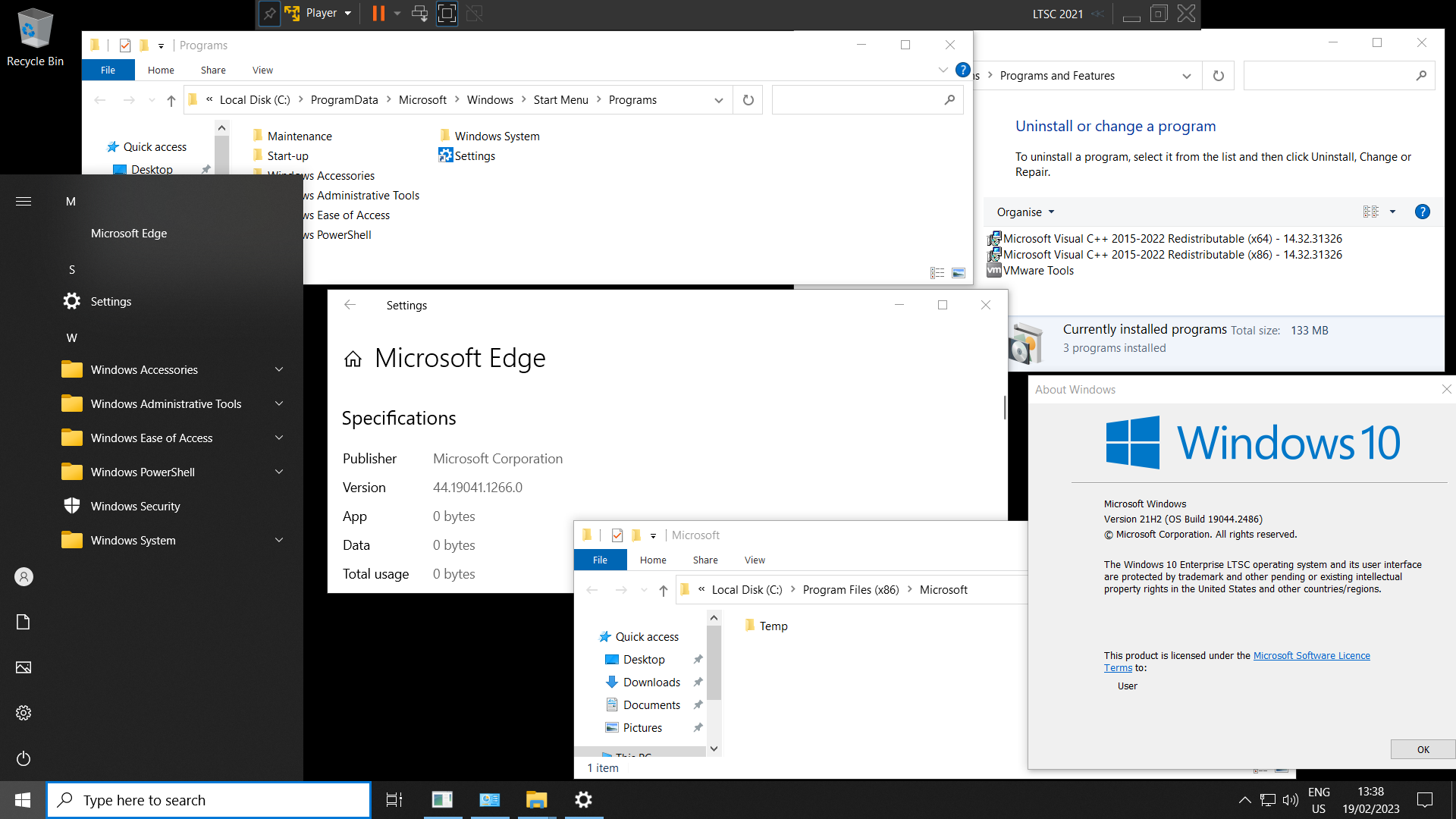Click the Refresh icon beside the address bar
The image size is (1456, 819).
point(747,99)
